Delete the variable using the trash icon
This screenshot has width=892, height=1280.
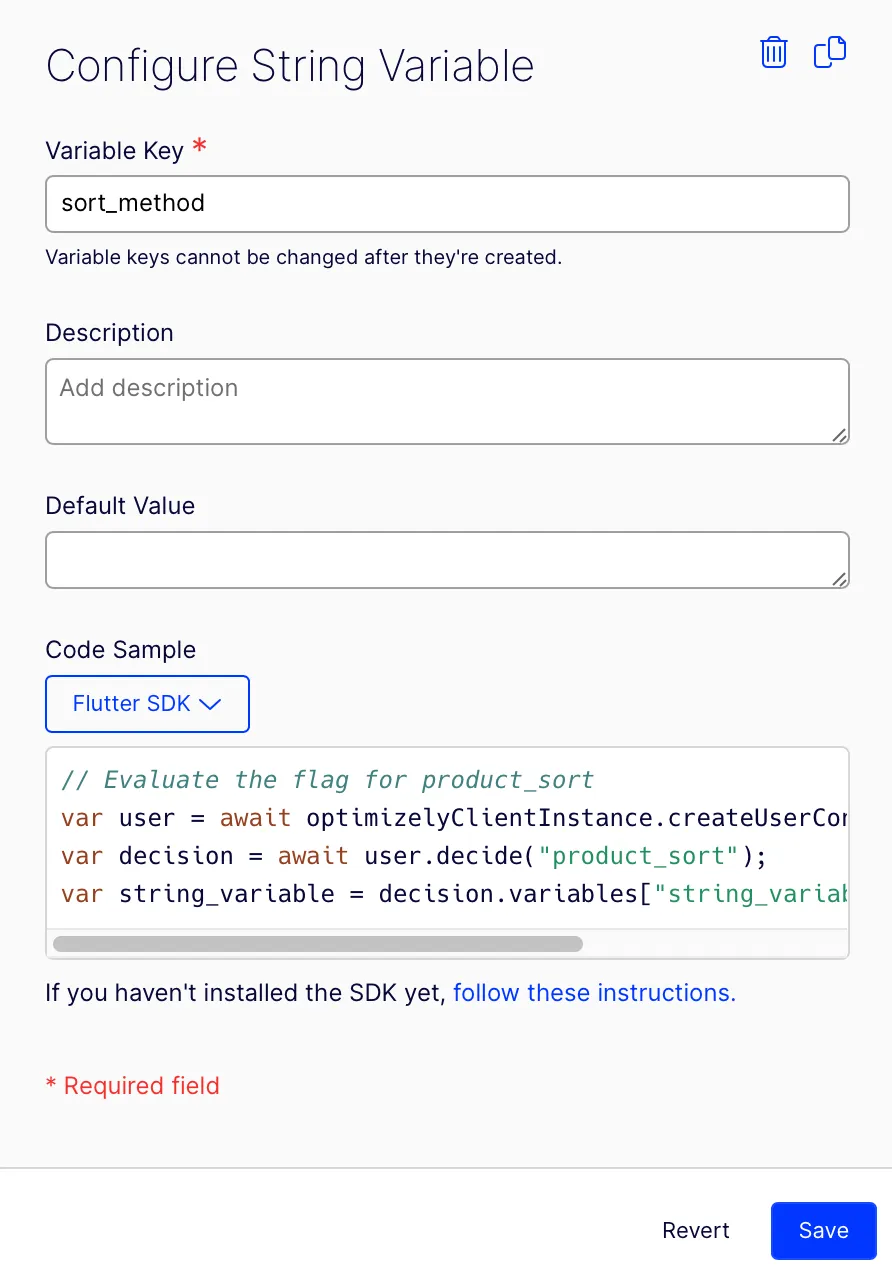pos(774,52)
